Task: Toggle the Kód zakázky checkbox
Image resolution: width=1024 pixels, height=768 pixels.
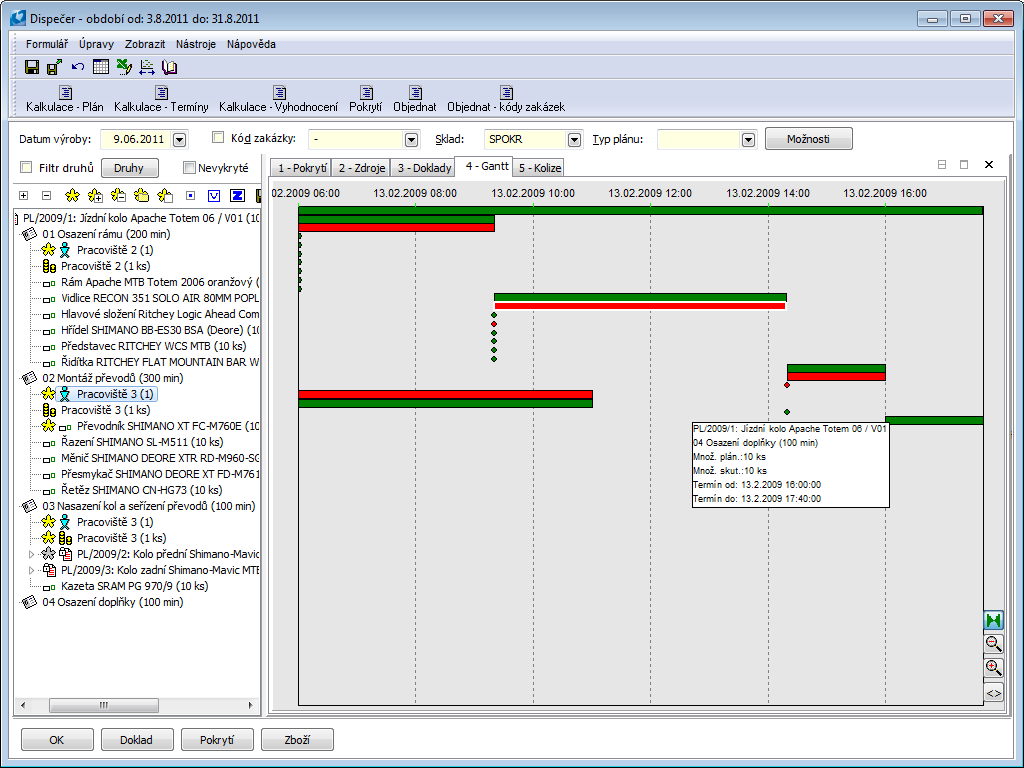Action: point(218,137)
